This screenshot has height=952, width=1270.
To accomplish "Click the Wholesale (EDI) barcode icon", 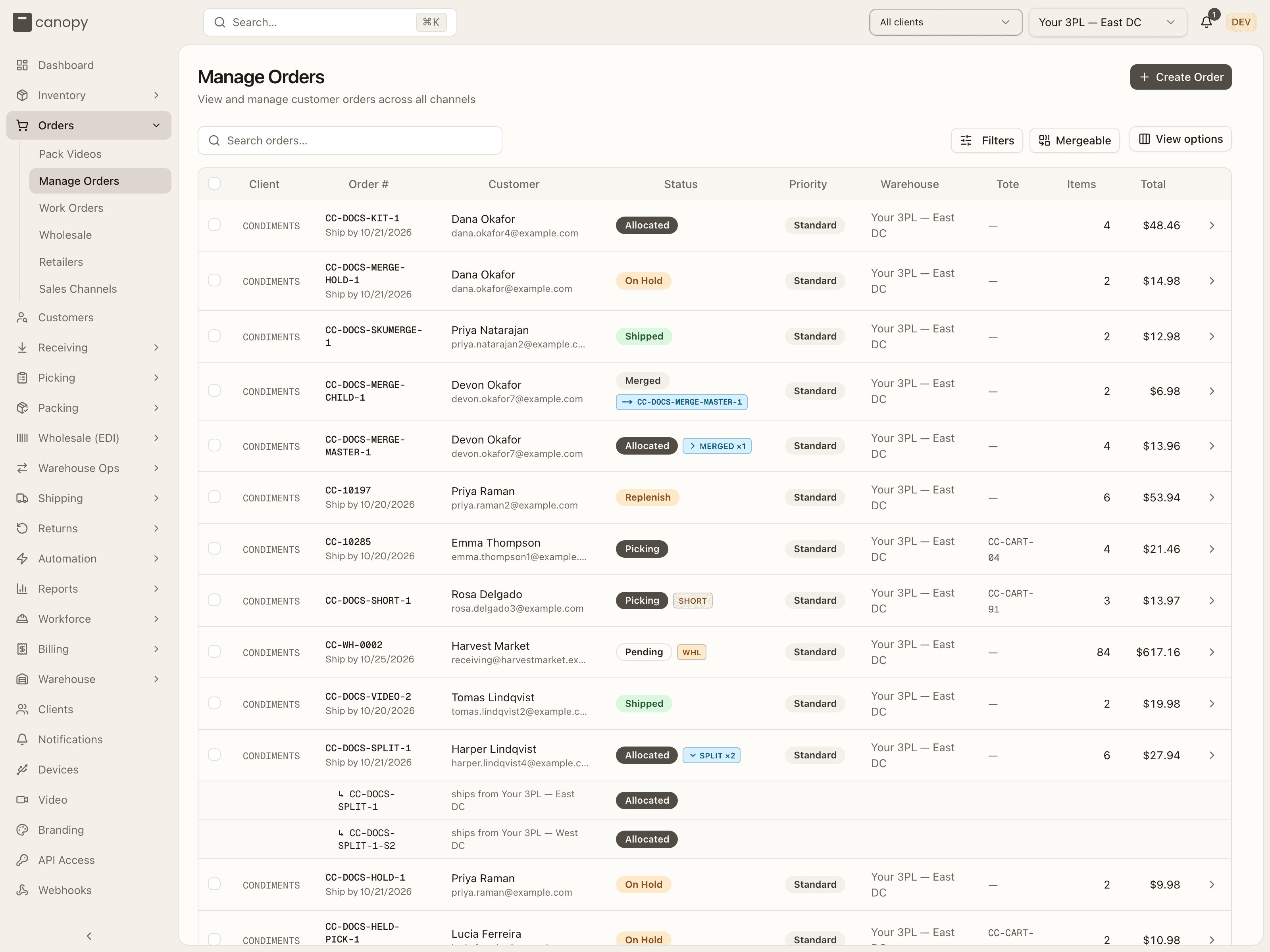I will pos(22,438).
